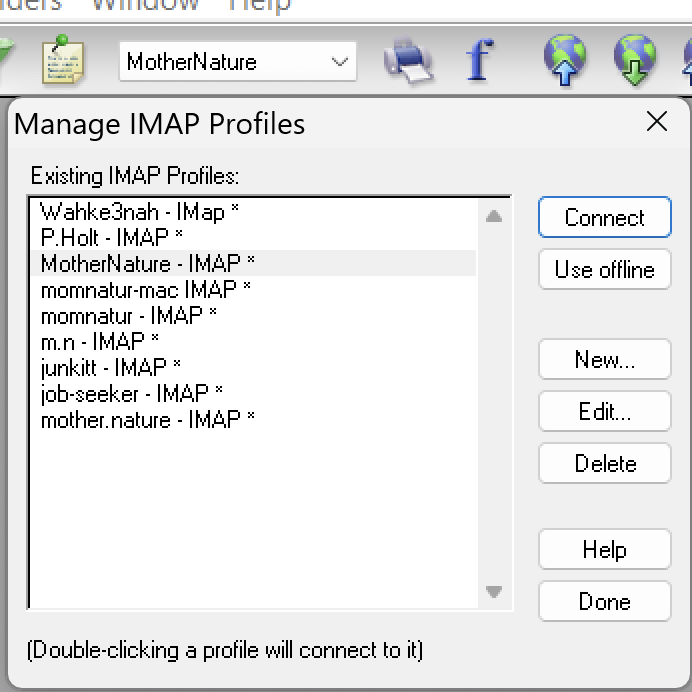The width and height of the screenshot is (692, 692).
Task: Click the profile list scroll down arrow
Action: pyautogui.click(x=494, y=592)
